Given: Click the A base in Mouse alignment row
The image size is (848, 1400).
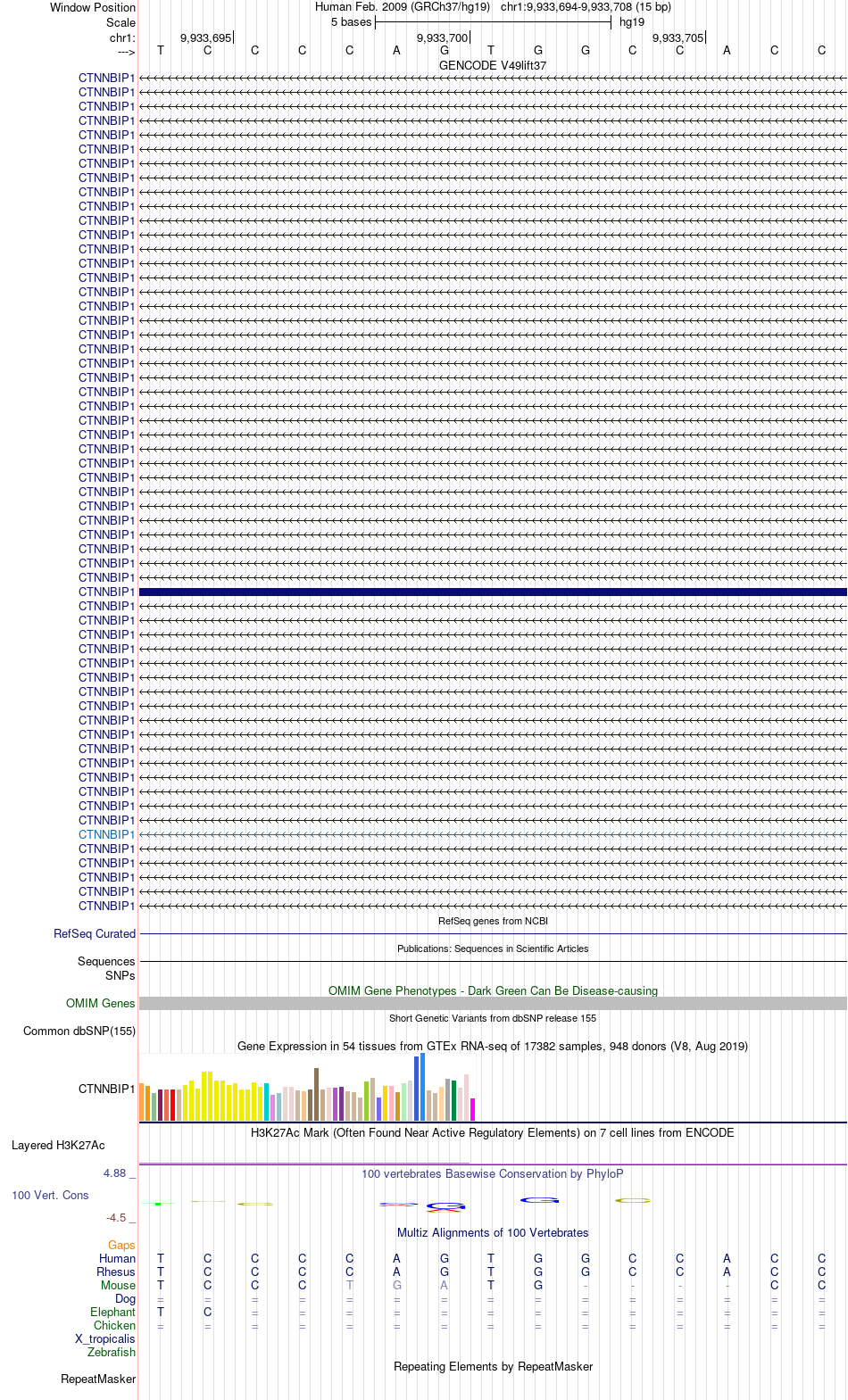Looking at the screenshot, I should click(444, 1285).
